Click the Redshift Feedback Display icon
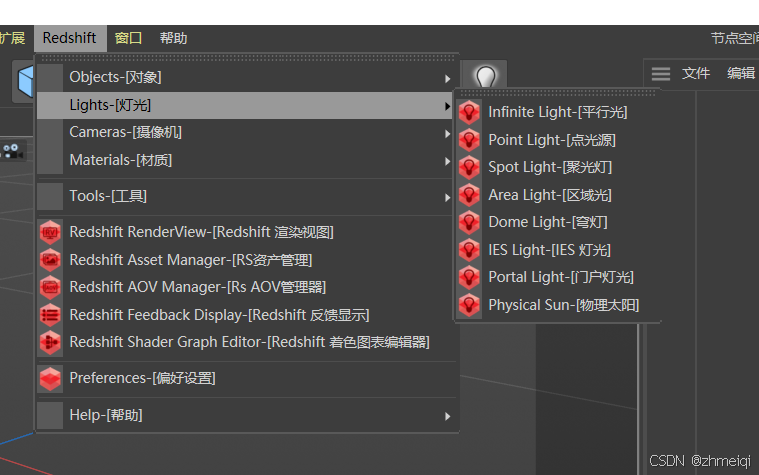759x475 pixels. click(50, 315)
